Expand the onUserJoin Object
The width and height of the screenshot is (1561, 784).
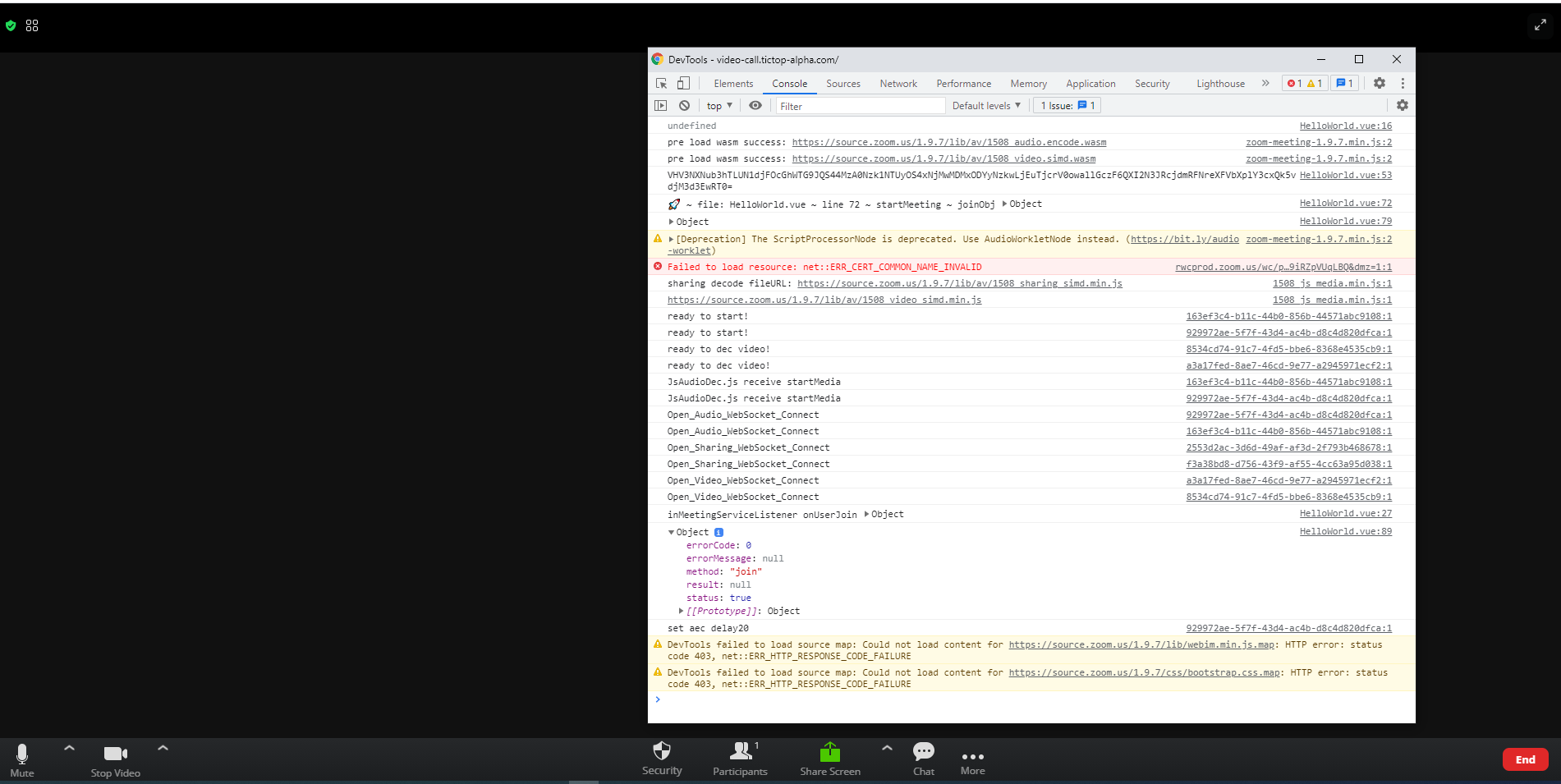(867, 514)
